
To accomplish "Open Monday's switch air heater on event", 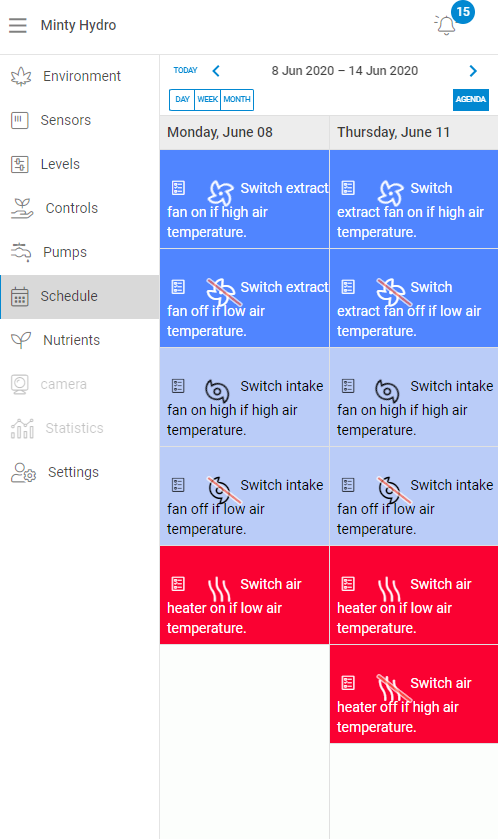I will click(x=244, y=595).
